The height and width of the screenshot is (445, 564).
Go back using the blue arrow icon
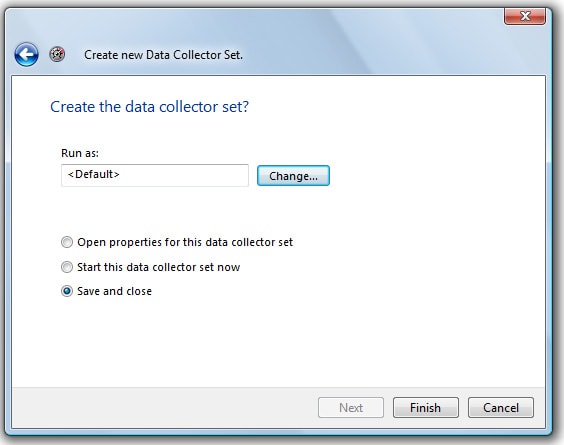click(26, 55)
